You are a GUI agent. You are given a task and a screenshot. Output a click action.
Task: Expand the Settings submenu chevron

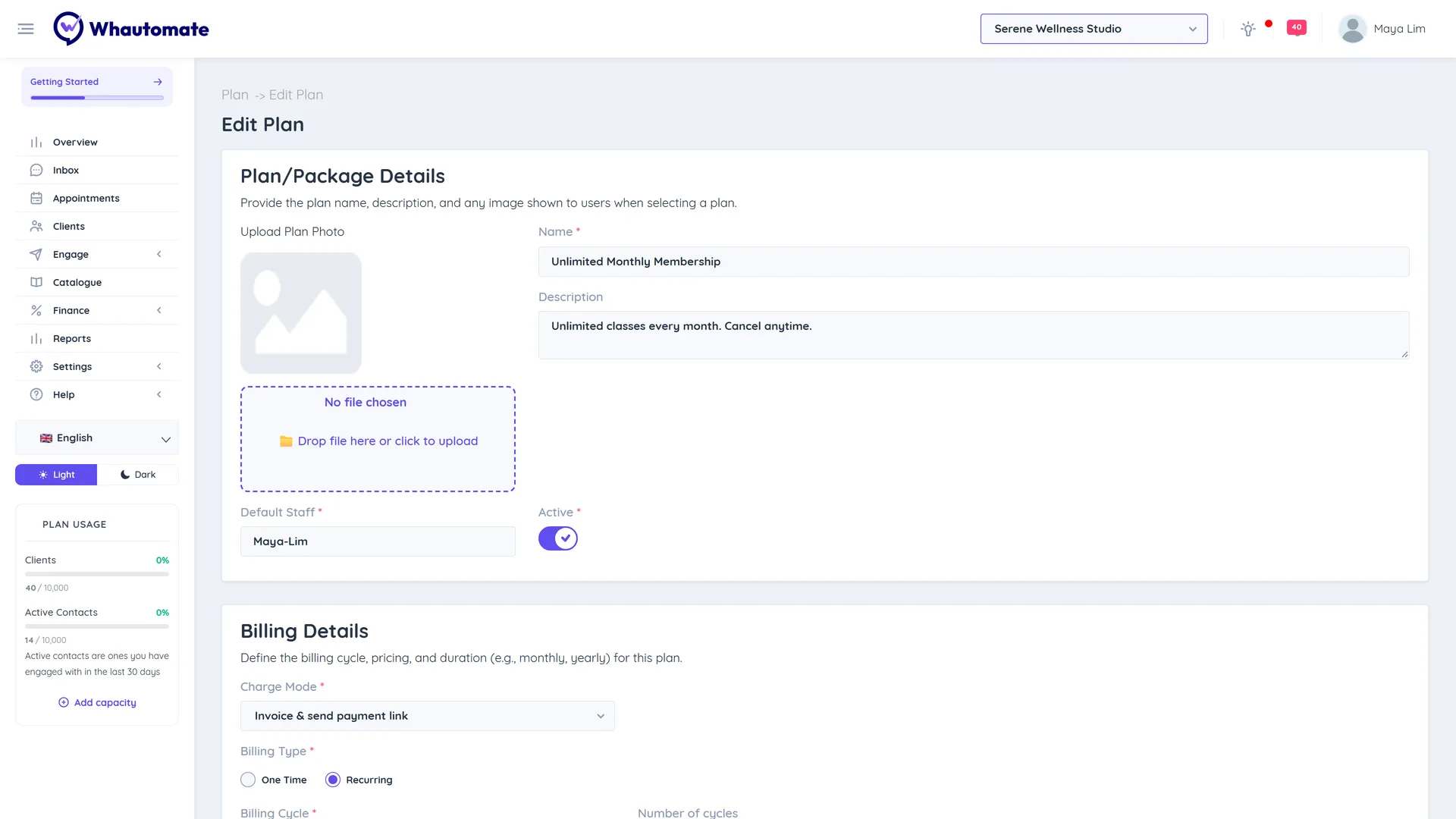click(159, 366)
